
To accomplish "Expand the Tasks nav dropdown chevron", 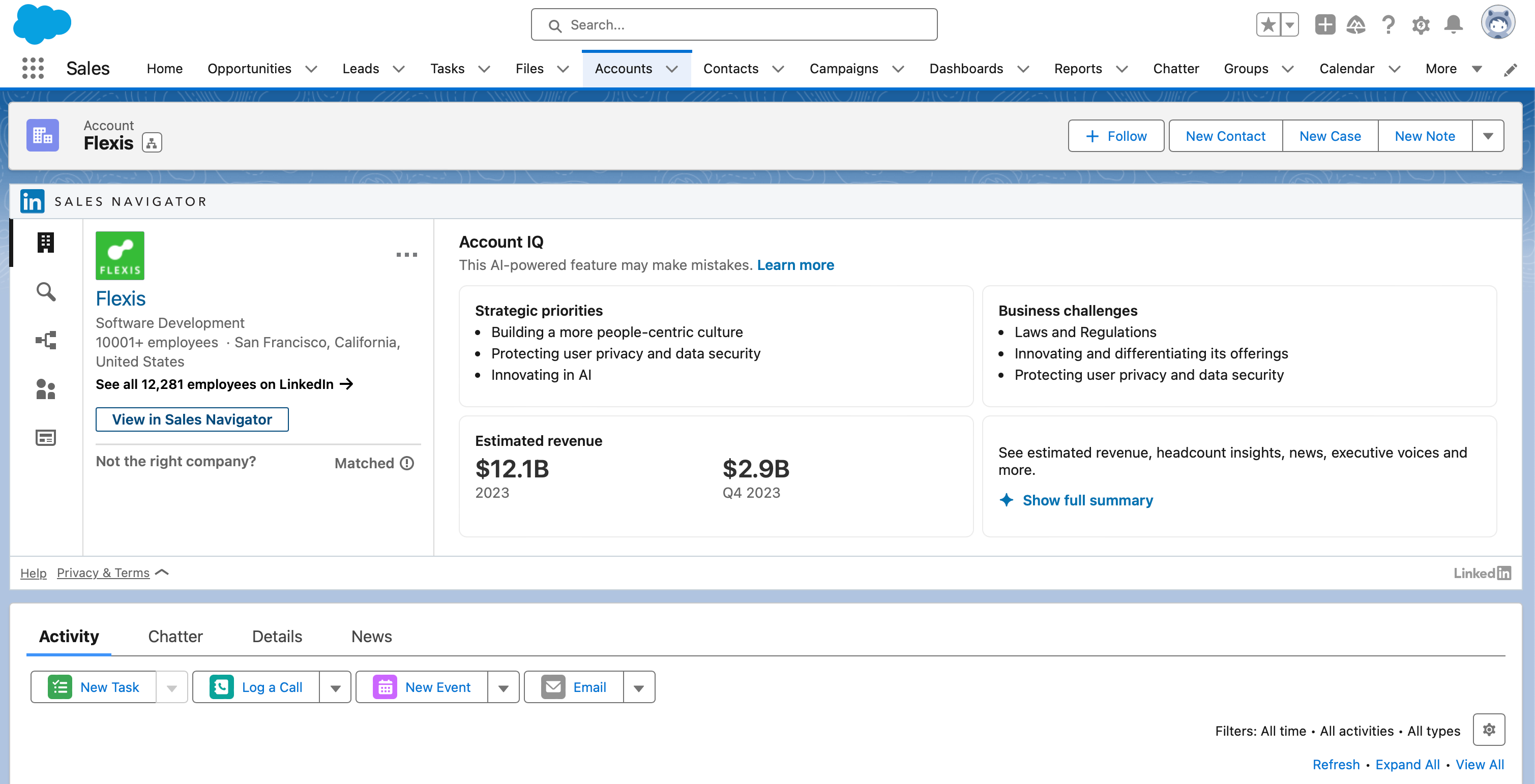I will (484, 69).
